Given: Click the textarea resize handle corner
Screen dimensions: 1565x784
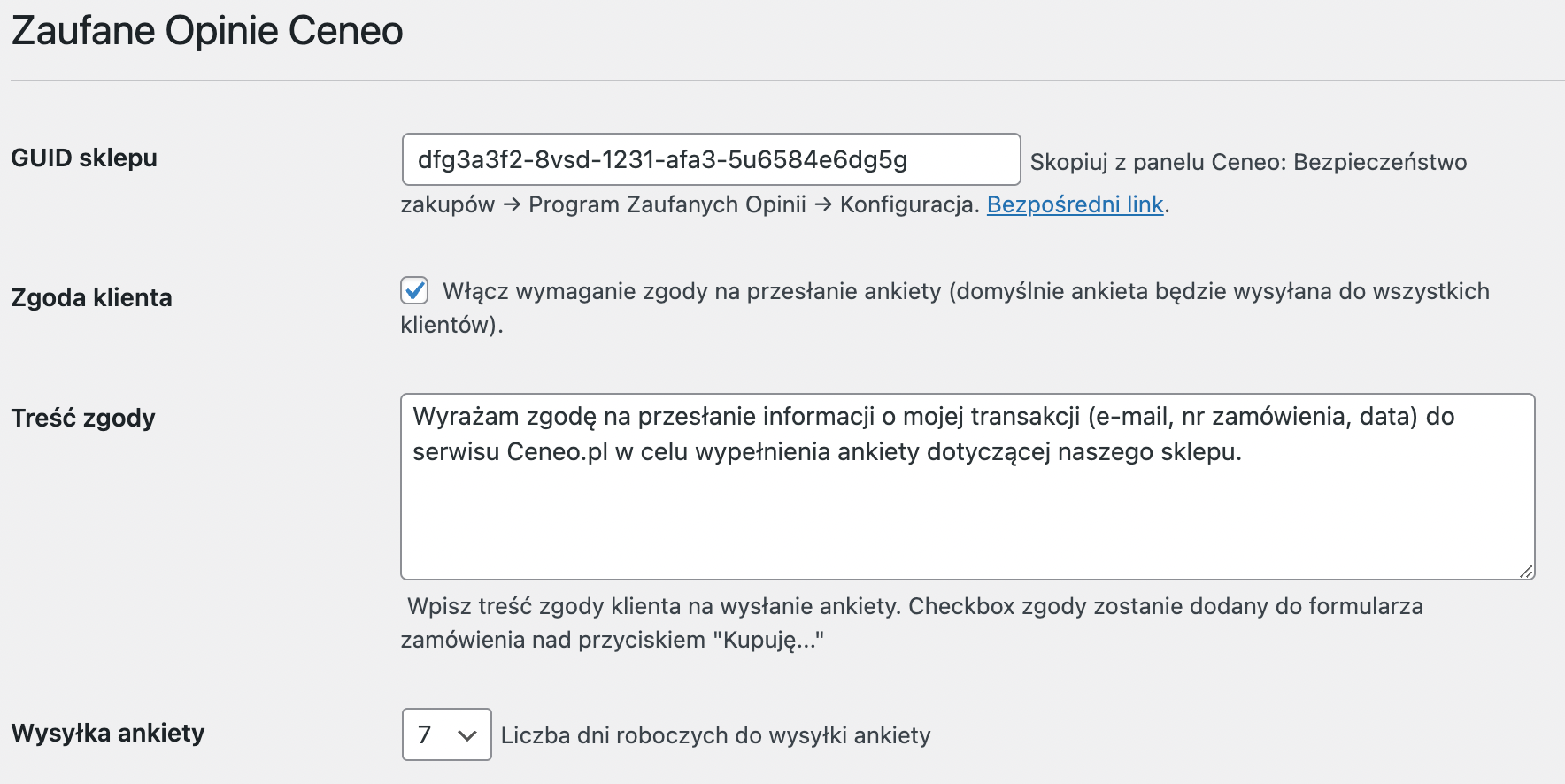Looking at the screenshot, I should pyautogui.click(x=1526, y=572).
